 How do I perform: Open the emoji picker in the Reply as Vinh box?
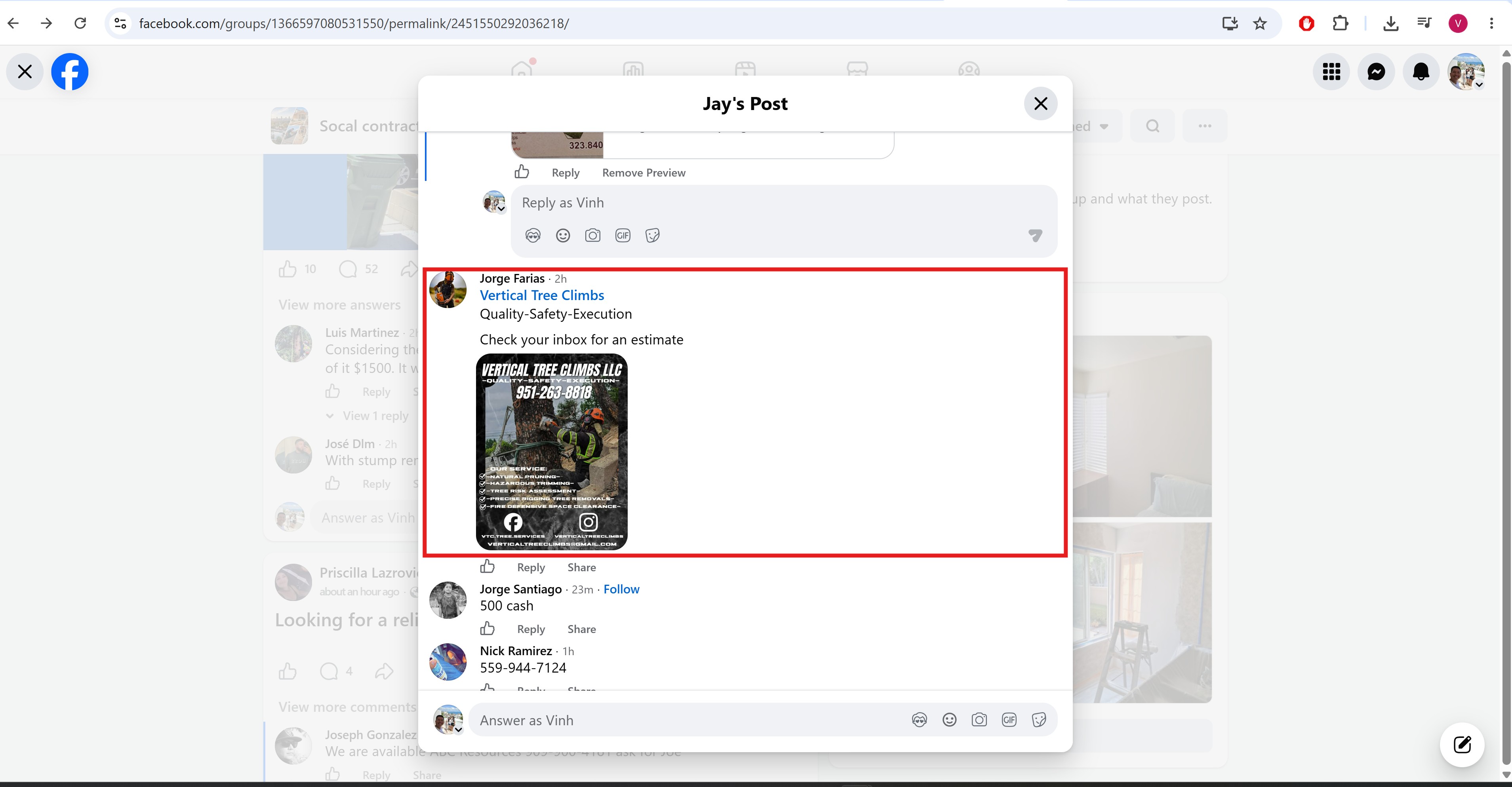coord(563,235)
